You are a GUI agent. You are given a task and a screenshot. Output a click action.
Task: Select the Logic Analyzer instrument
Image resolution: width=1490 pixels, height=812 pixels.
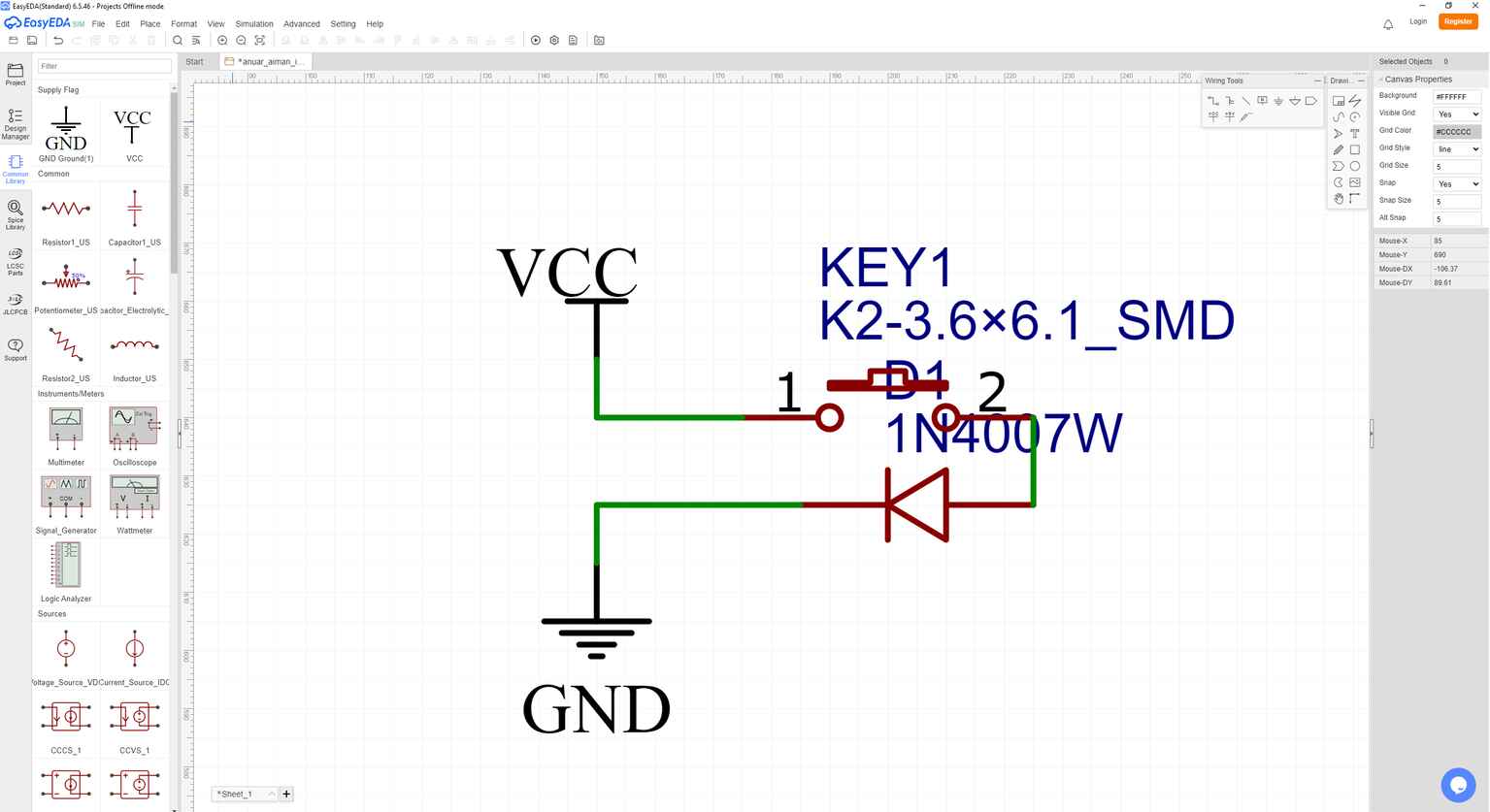click(x=66, y=572)
